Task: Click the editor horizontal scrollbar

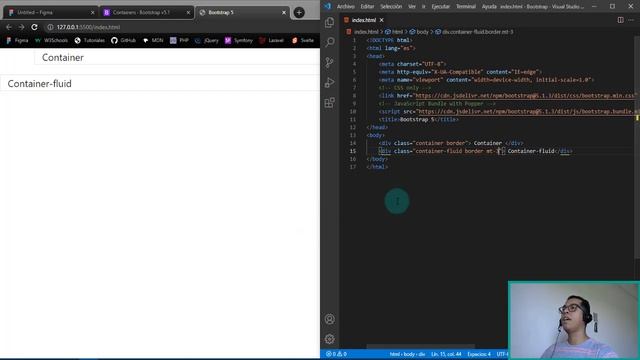Action: click(x=420, y=347)
